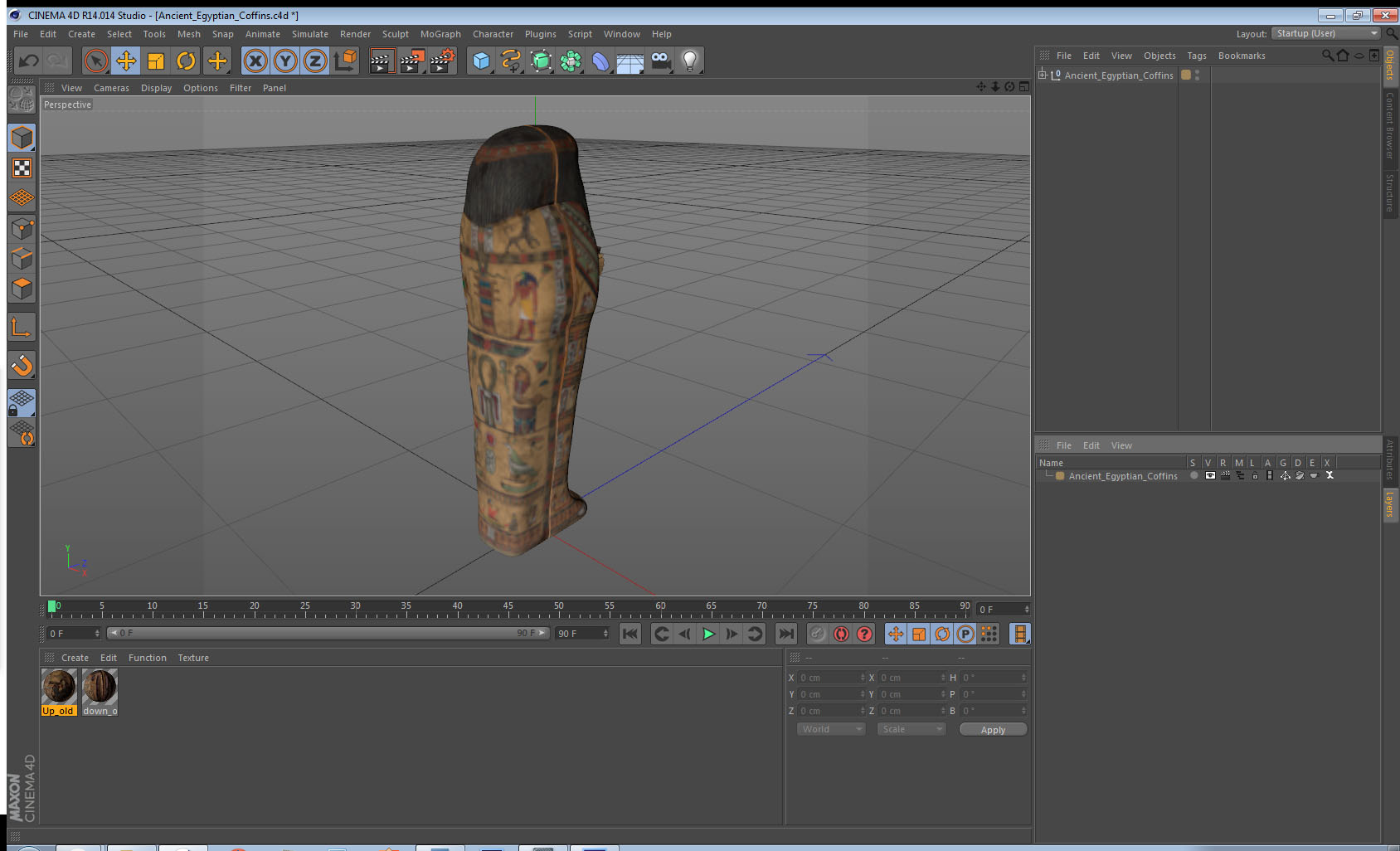This screenshot has height=851, width=1400.
Task: Switch to Model mode
Action: [22, 138]
